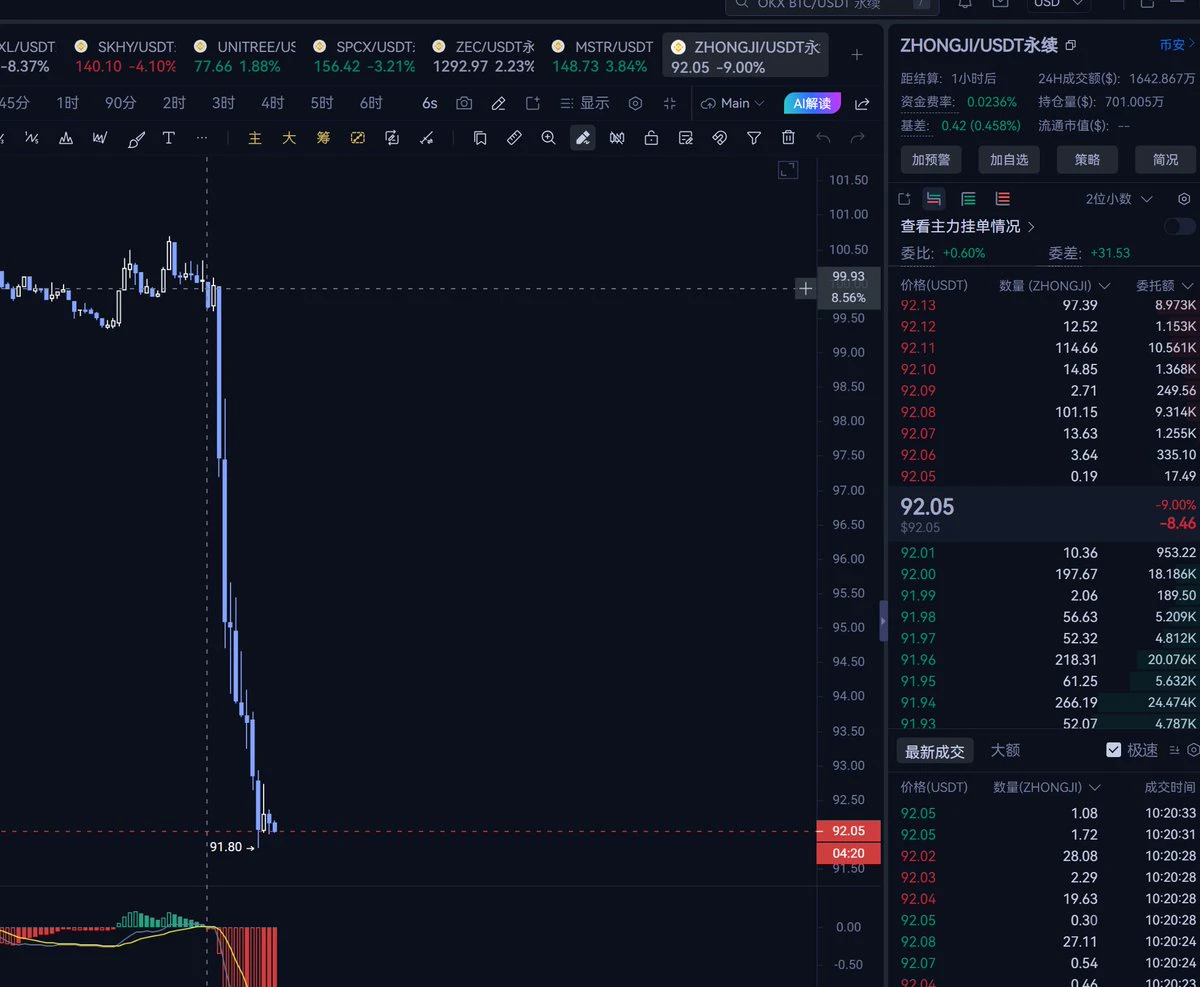Share the chart via the share icon
This screenshot has height=987, width=1200.
[x=862, y=103]
